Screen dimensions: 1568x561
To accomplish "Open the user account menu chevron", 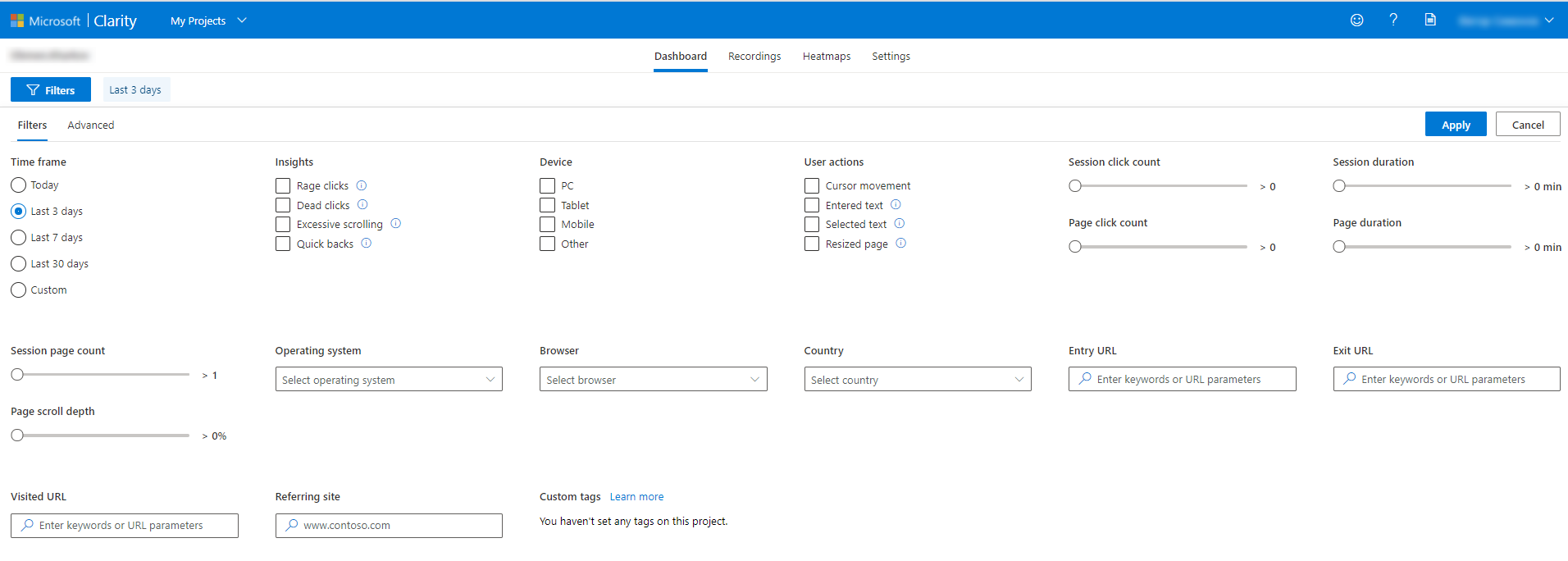I will (x=1548, y=21).
